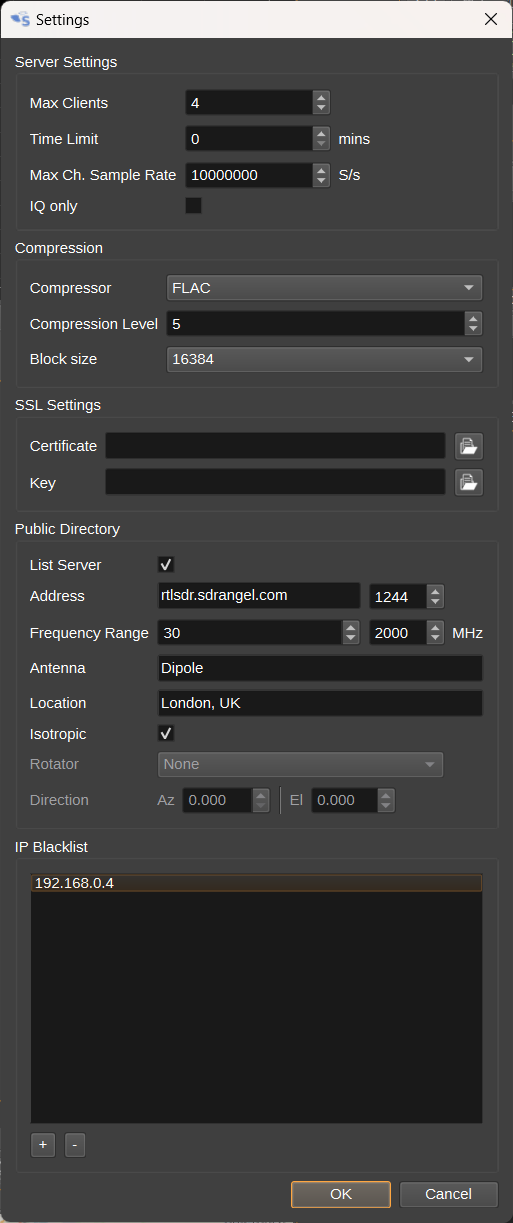Increase Max Ch. Sample Rate
This screenshot has width=513, height=1223.
click(x=321, y=169)
